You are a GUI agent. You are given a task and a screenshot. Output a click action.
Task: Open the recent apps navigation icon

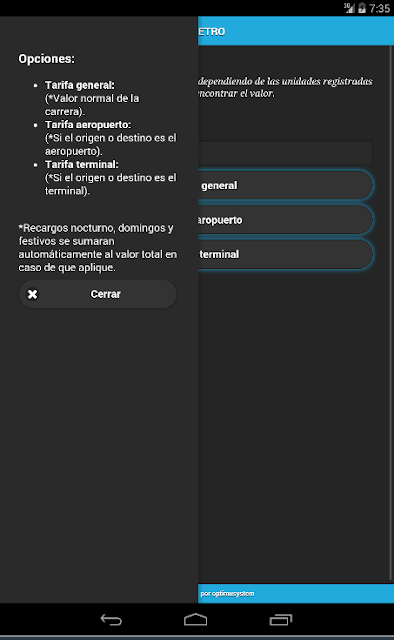click(281, 620)
